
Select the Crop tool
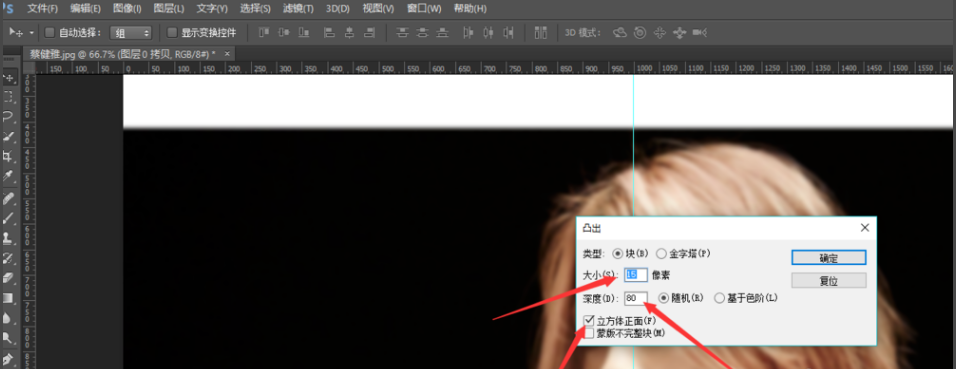9,156
